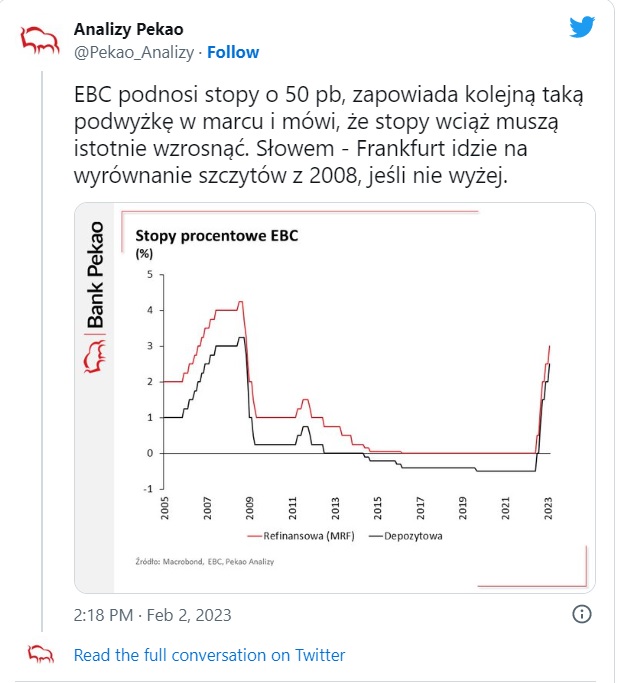Click the tweet info circle icon
The height and width of the screenshot is (683, 617).
point(582,614)
